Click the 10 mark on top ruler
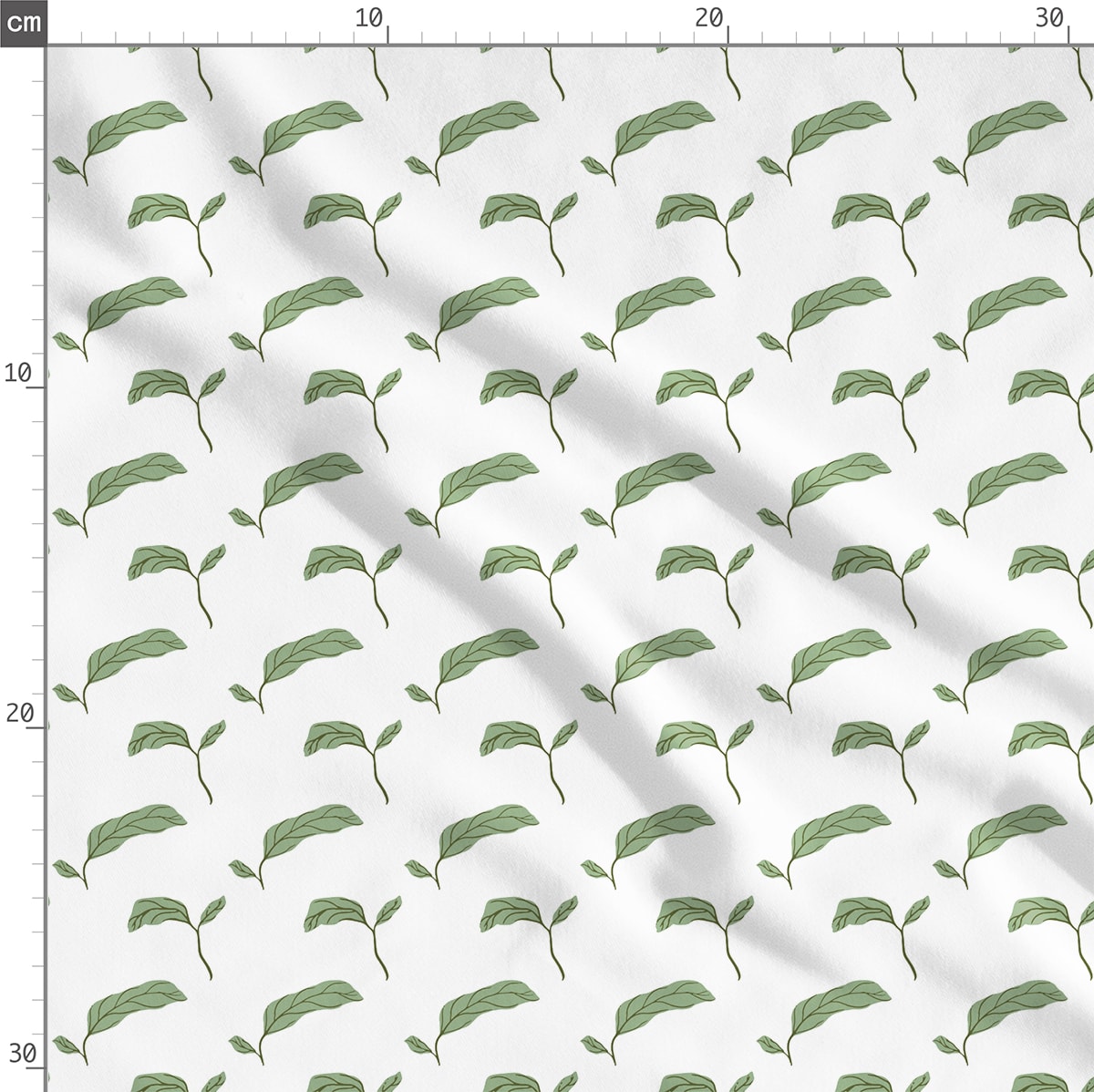 pyautogui.click(x=369, y=18)
